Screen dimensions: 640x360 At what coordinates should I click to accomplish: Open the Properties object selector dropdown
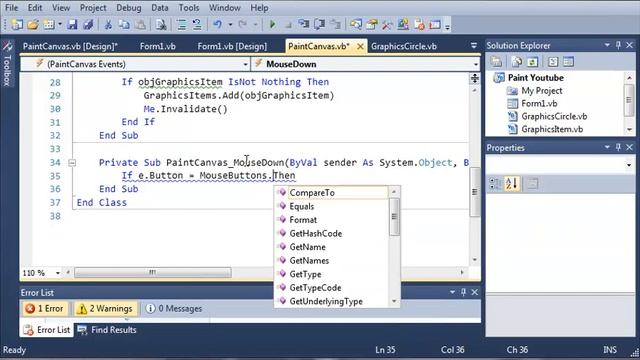pyautogui.click(x=629, y=165)
